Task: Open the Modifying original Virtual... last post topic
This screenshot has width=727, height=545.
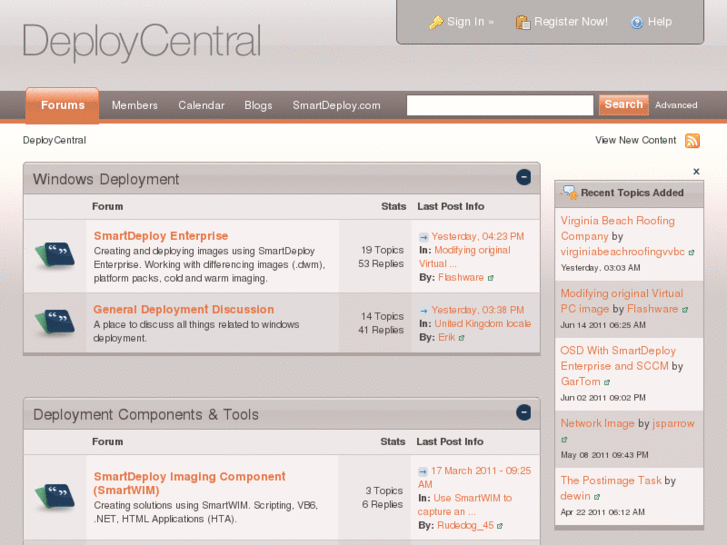Action: (x=465, y=257)
